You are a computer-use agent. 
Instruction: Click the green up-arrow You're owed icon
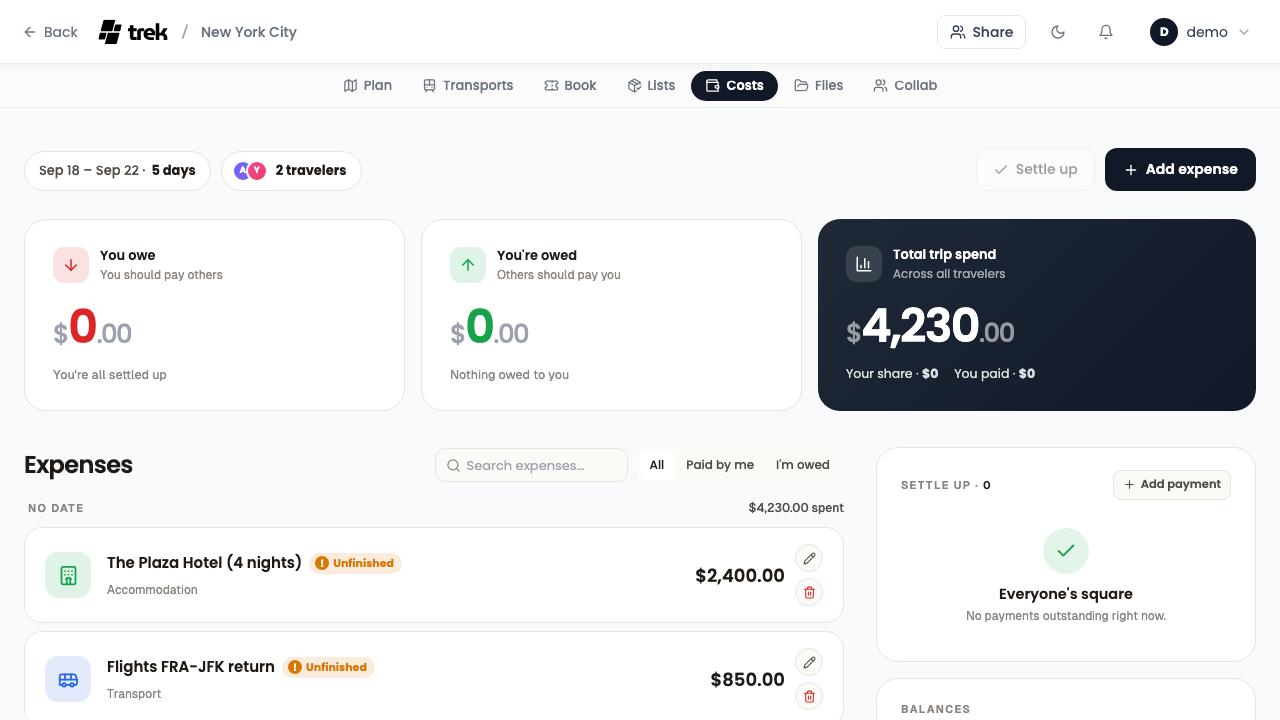click(x=468, y=265)
